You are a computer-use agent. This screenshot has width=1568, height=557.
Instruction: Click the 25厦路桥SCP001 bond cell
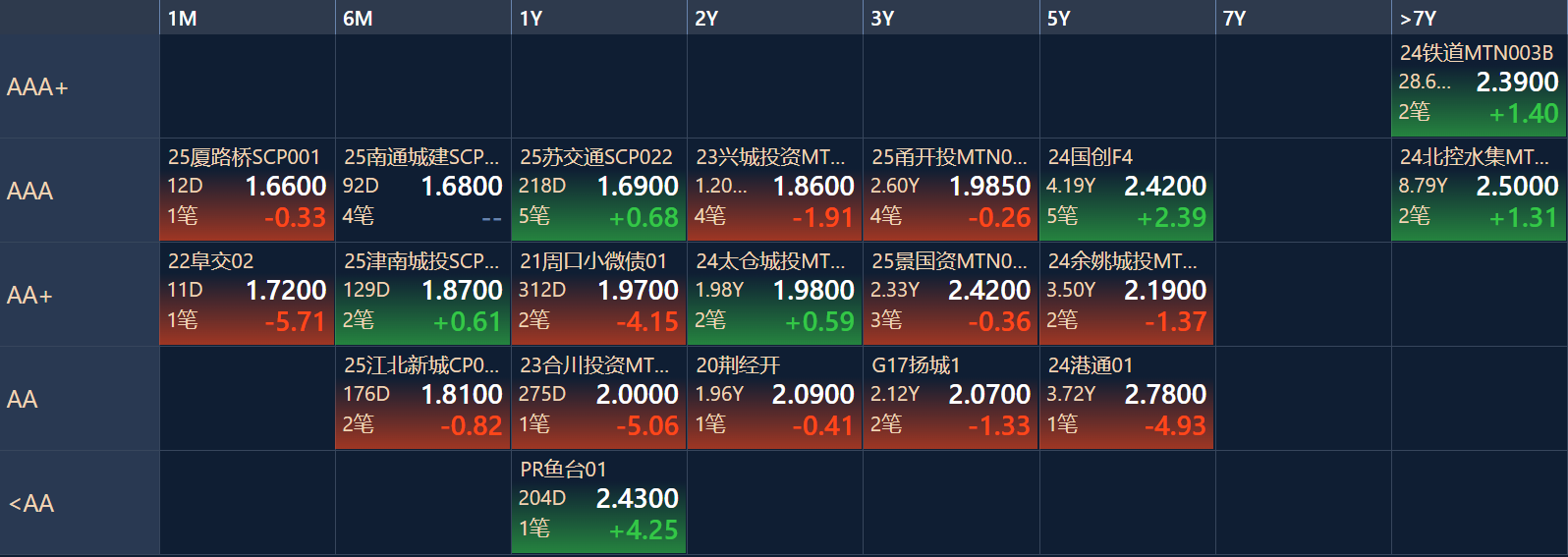tap(246, 191)
